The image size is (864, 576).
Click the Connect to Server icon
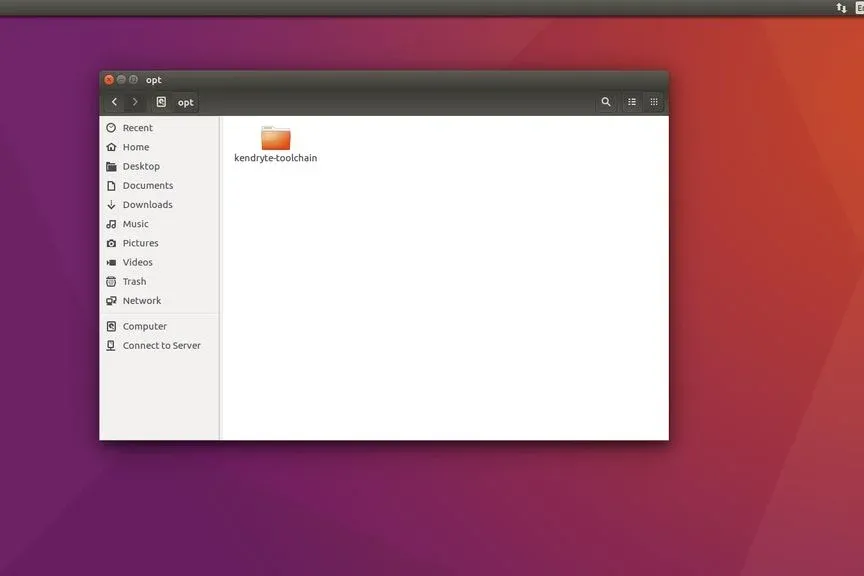[x=111, y=346]
